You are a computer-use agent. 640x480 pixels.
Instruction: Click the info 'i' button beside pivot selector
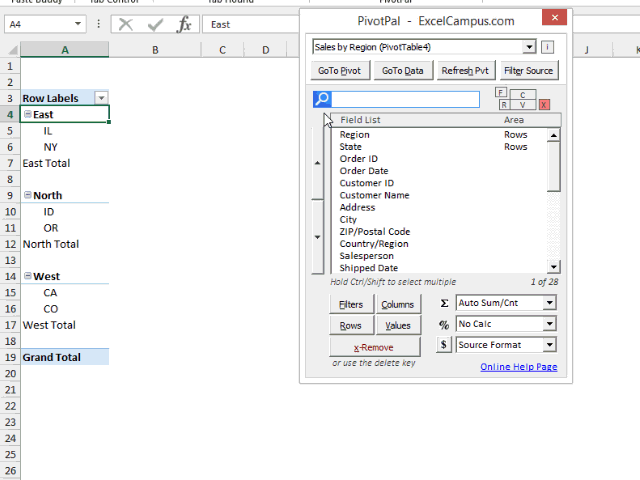(x=547, y=47)
